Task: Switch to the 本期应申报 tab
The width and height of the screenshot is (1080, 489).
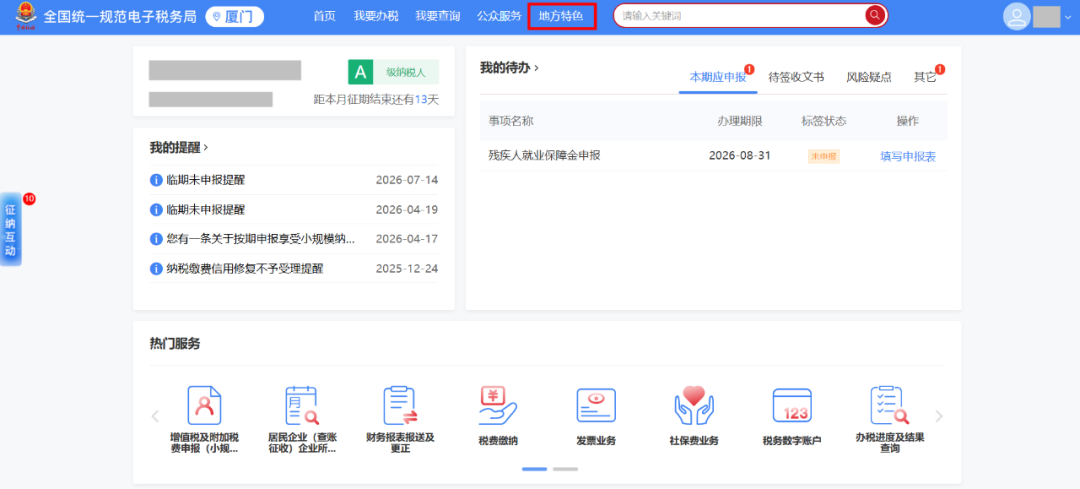Action: [x=718, y=77]
